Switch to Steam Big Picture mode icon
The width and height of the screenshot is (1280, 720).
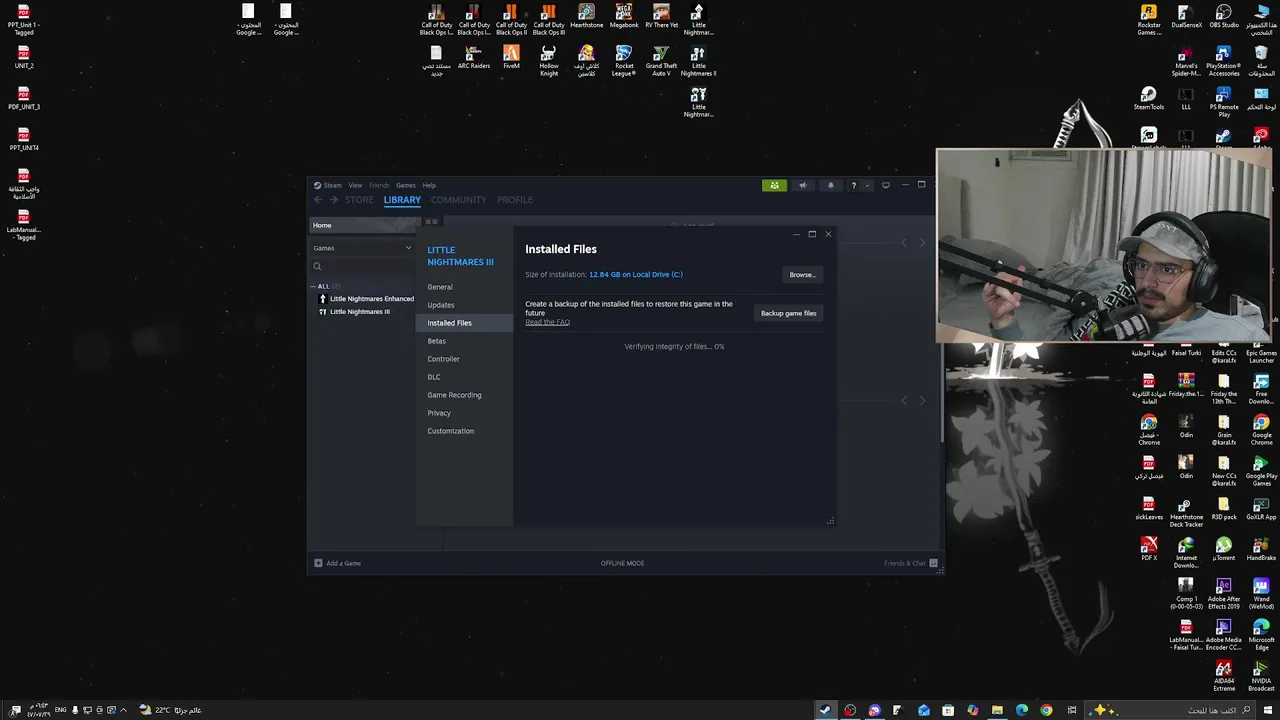885,185
